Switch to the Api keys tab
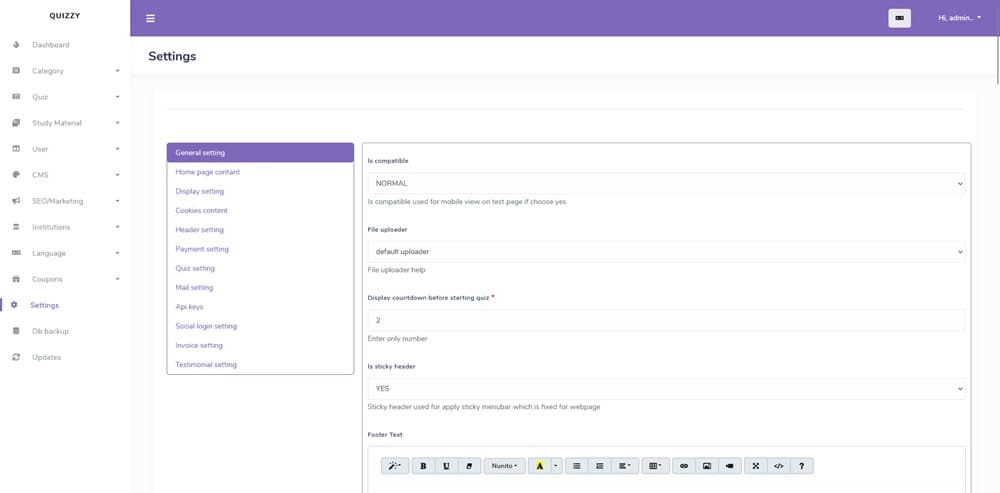Viewport: 1000px width, 493px height. (x=260, y=307)
